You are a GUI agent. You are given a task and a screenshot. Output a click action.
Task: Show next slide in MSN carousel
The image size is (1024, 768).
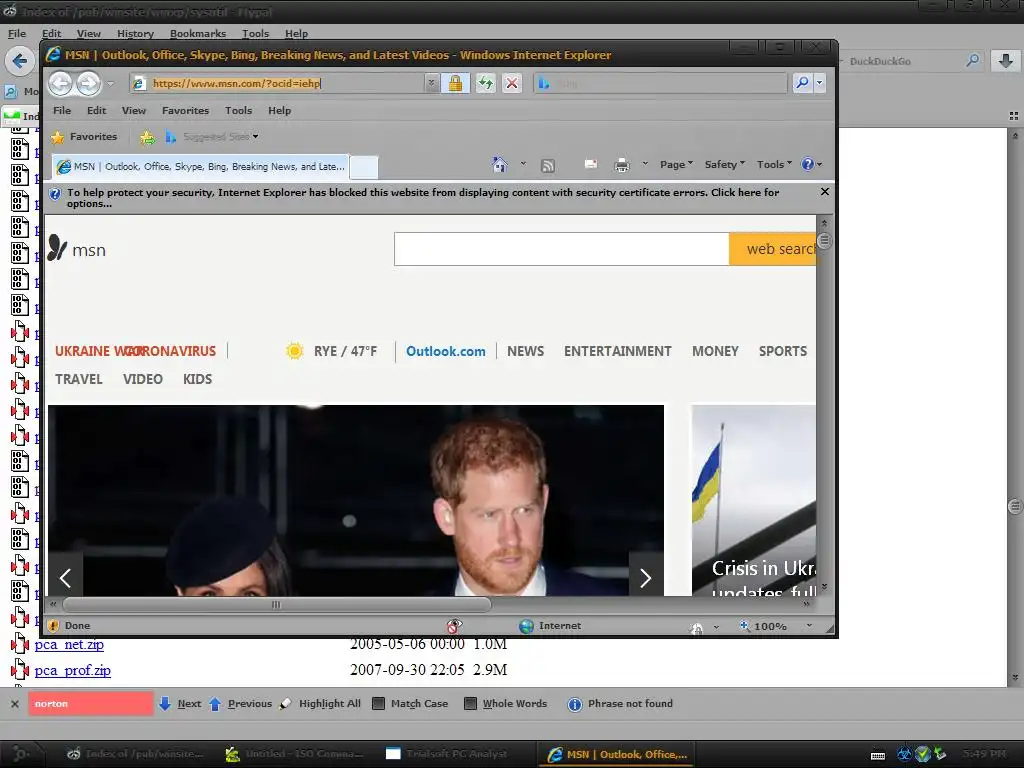click(x=645, y=577)
